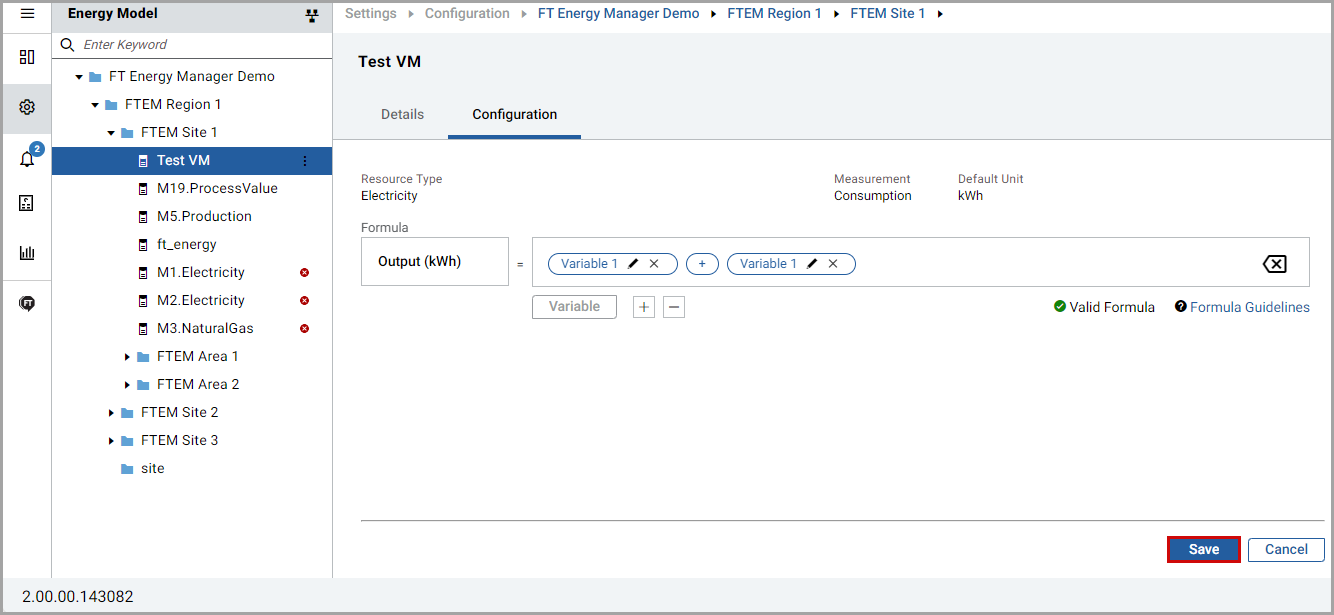
Task: Select M2.Electricity meter in the tree
Action: 201,301
